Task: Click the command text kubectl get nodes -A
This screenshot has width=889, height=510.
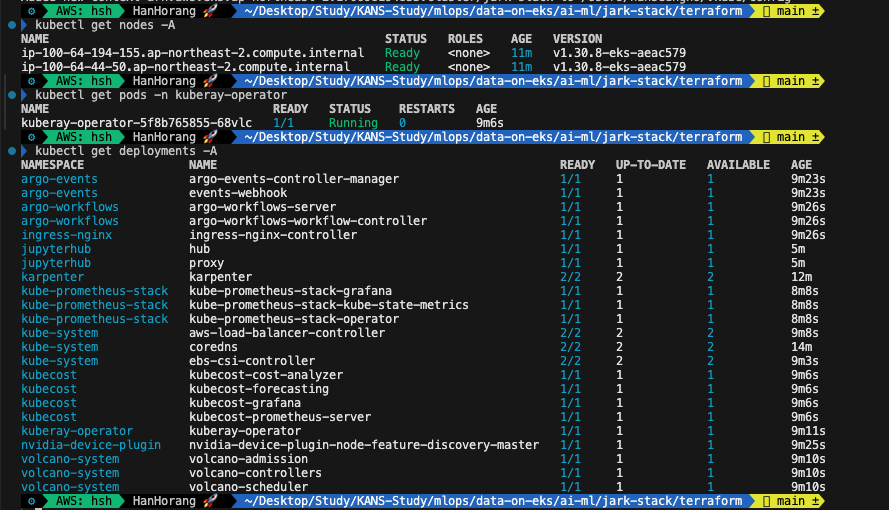Action: [105, 25]
